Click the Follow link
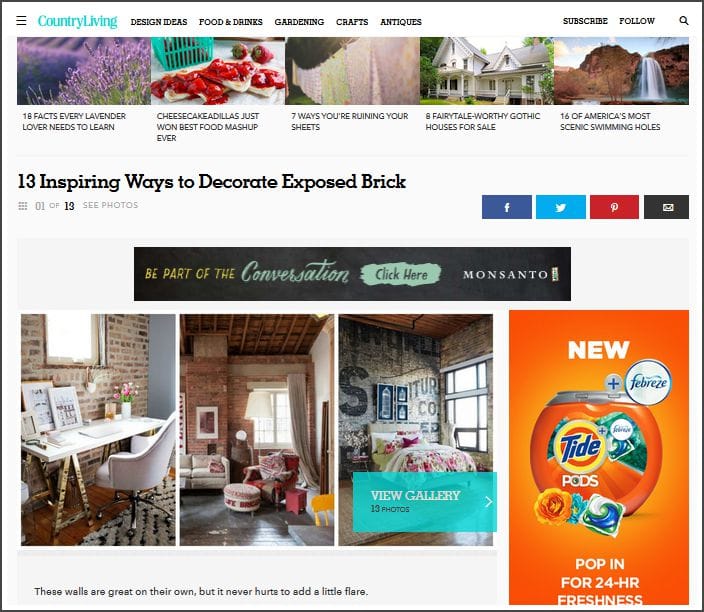704x612 pixels. click(637, 21)
